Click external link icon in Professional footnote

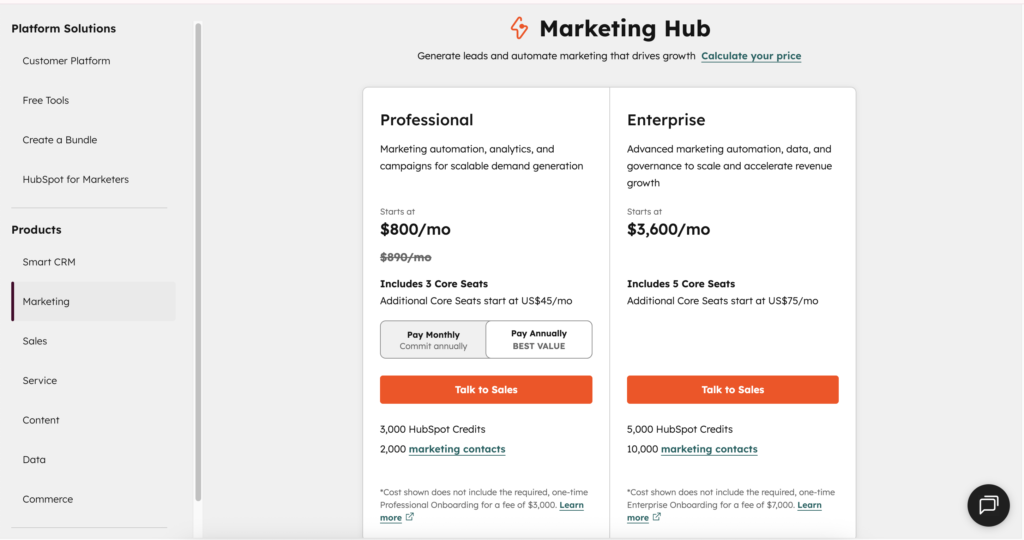pyautogui.click(x=409, y=516)
